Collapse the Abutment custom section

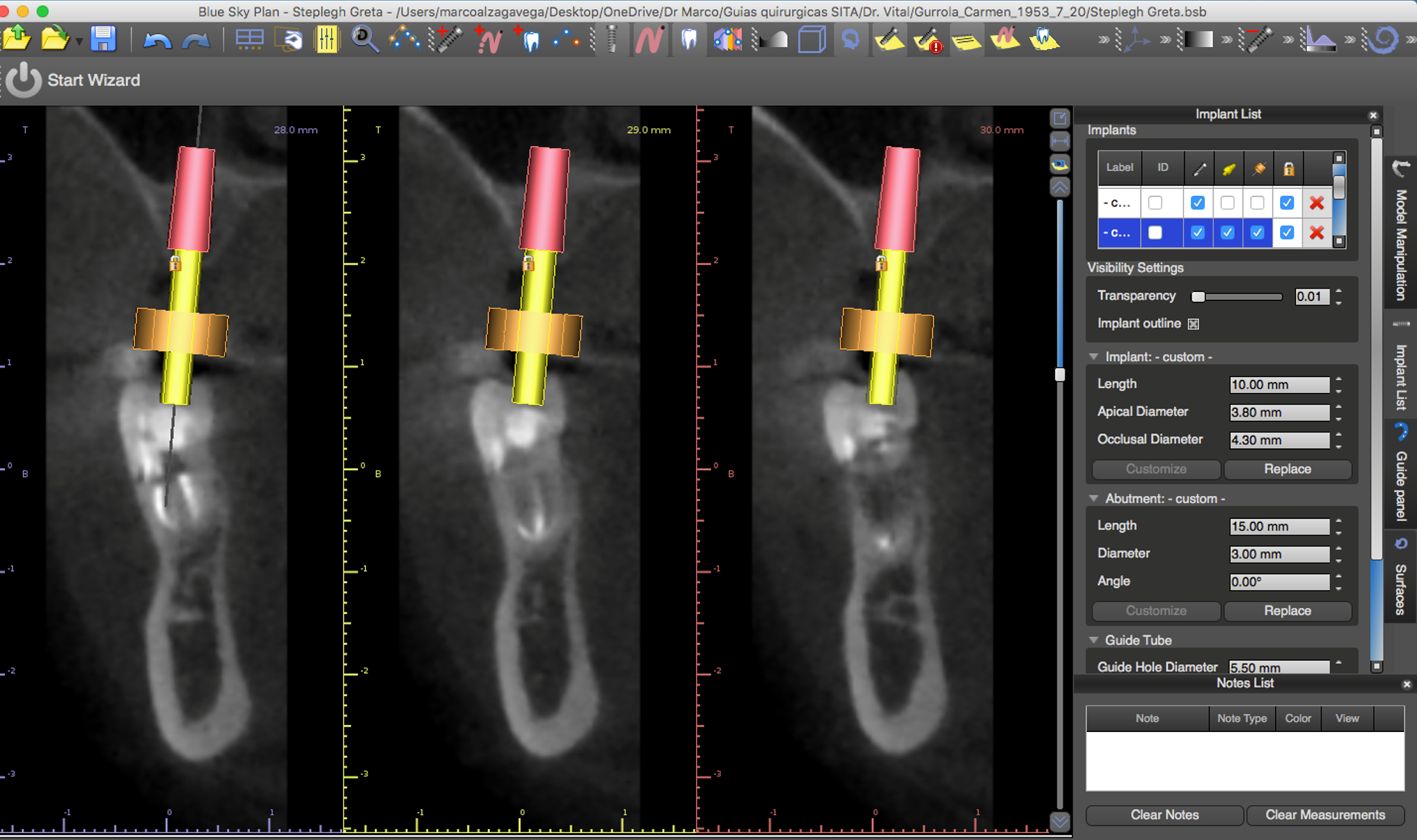pos(1094,499)
